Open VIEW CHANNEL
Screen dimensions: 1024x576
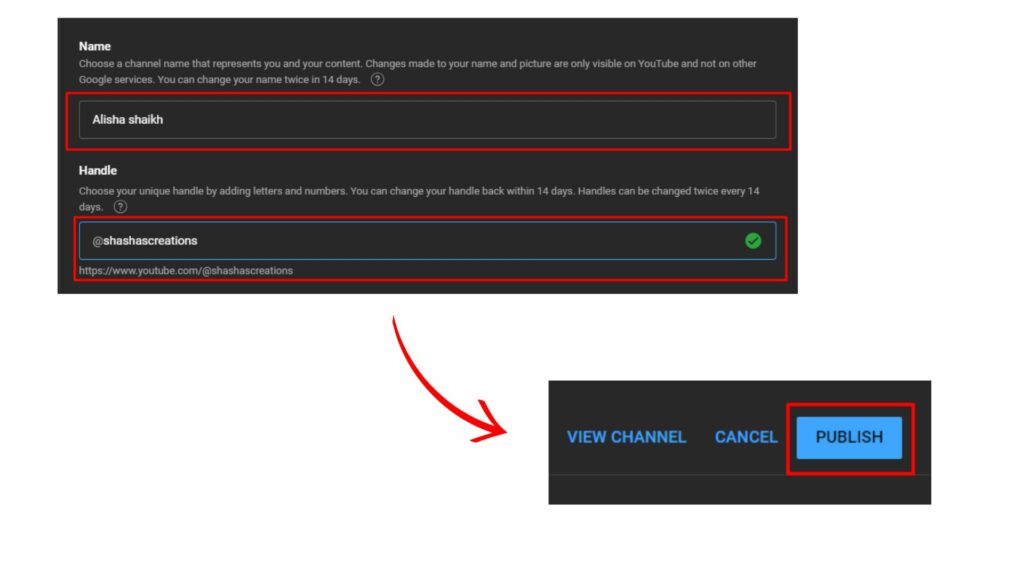626,437
